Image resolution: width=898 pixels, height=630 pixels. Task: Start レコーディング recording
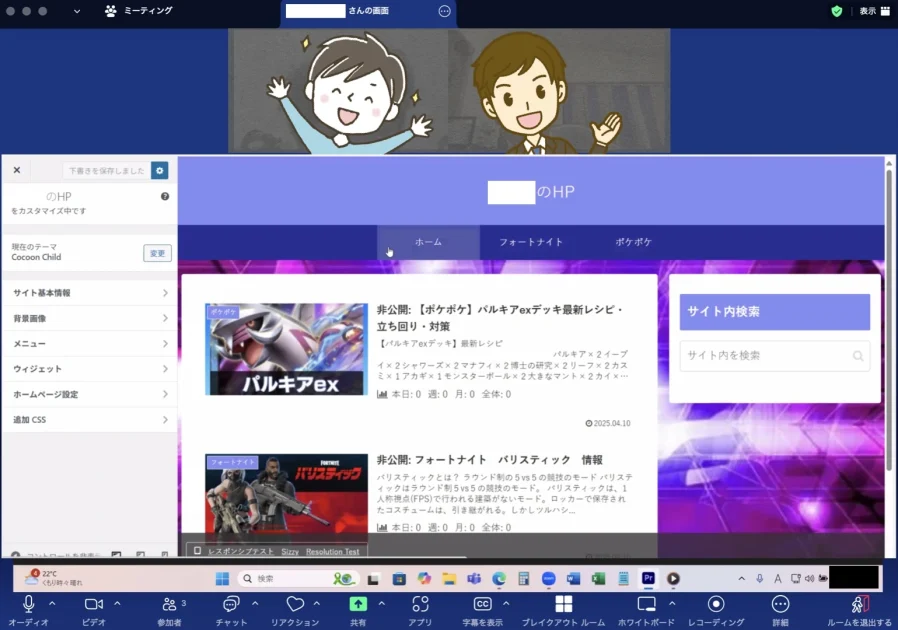[716, 611]
